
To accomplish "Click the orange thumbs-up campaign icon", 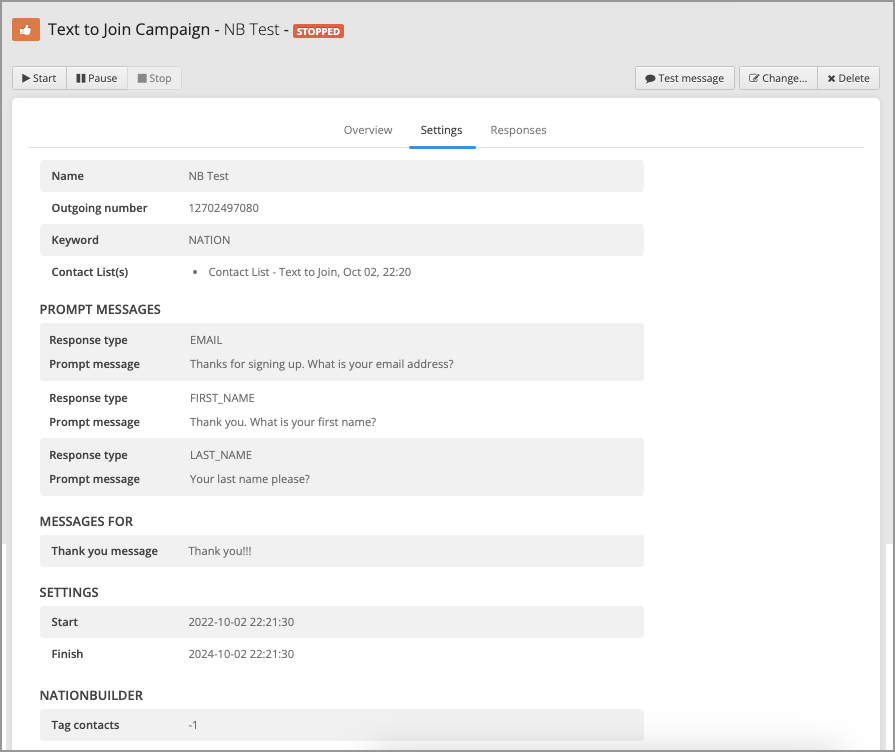I will pyautogui.click(x=26, y=30).
